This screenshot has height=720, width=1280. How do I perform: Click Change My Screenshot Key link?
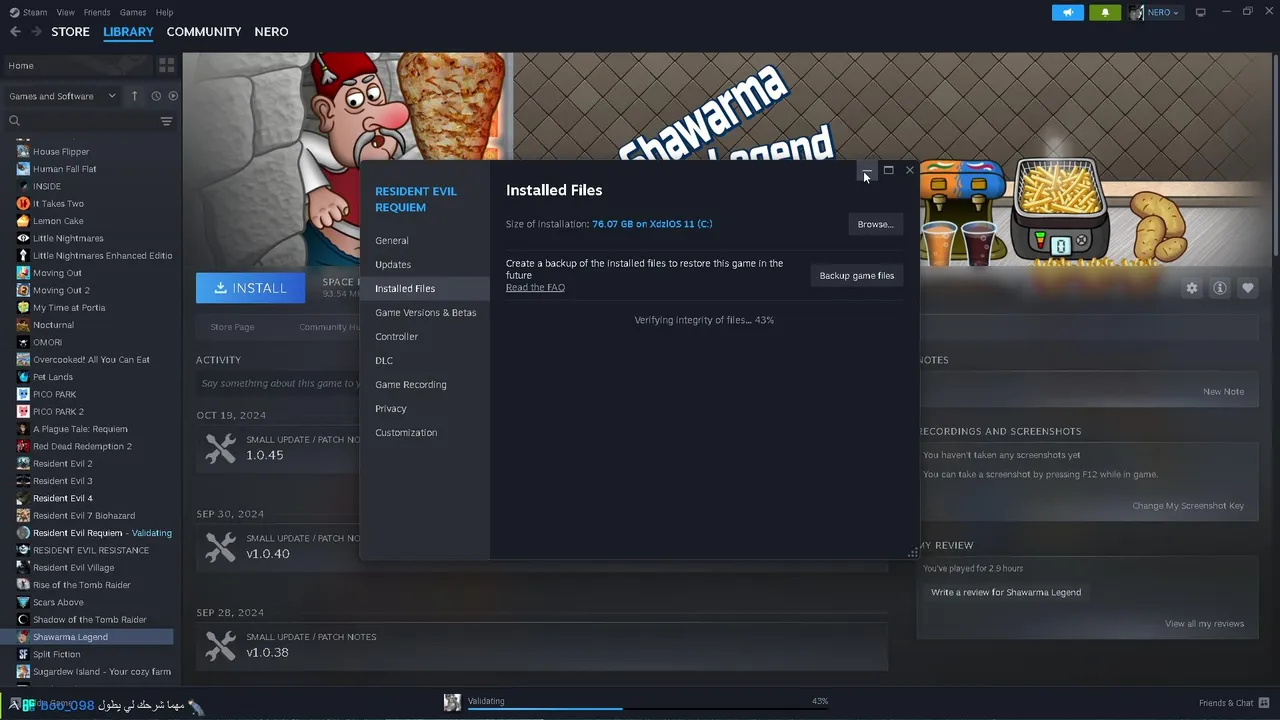click(x=1188, y=506)
